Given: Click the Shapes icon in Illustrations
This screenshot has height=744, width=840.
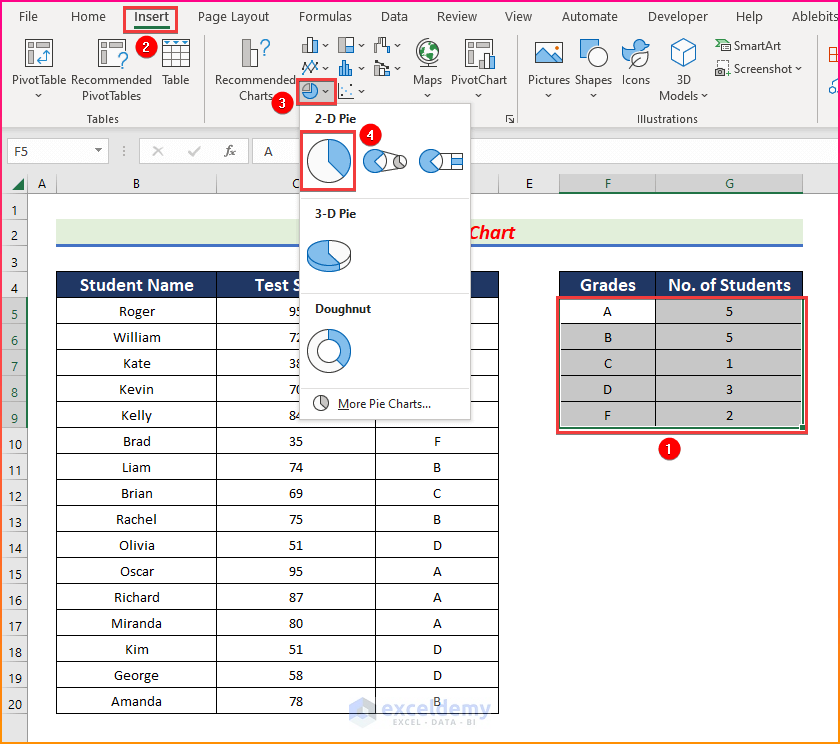Looking at the screenshot, I should [x=593, y=55].
